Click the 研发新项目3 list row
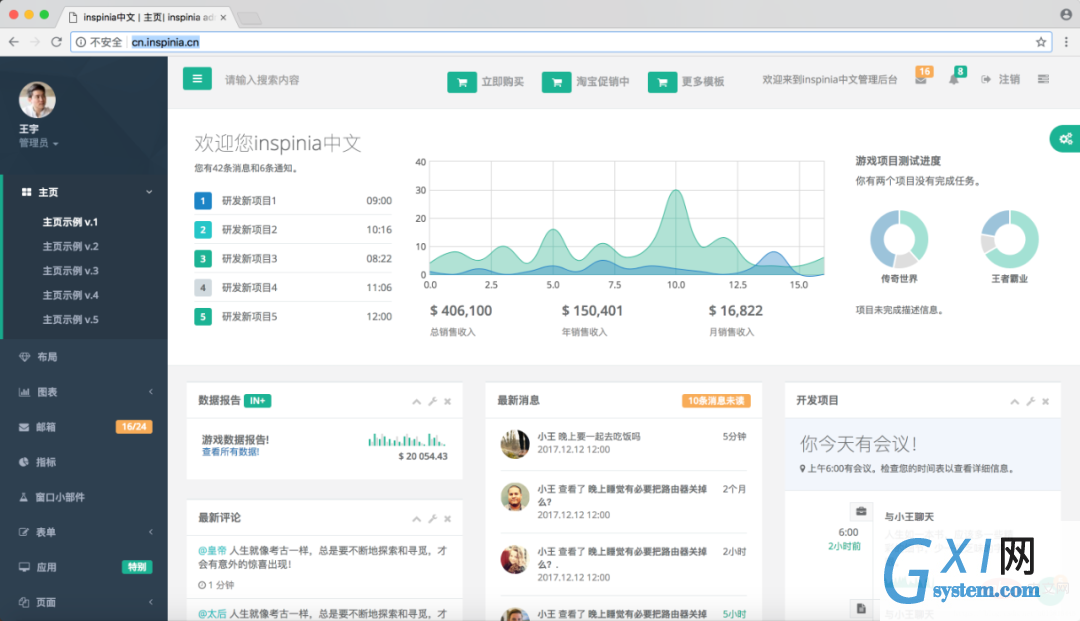Image resolution: width=1080 pixels, height=621 pixels. (293, 258)
